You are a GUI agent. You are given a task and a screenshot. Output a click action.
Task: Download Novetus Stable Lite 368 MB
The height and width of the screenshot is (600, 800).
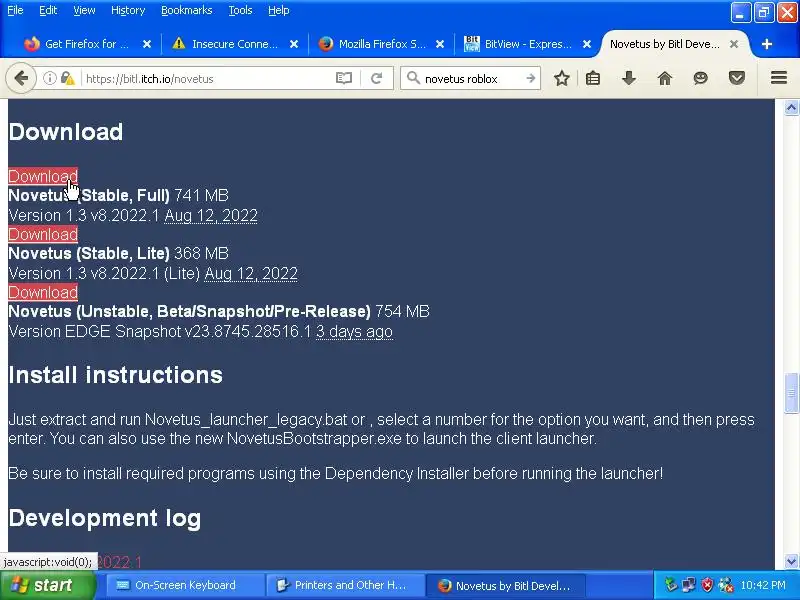point(43,234)
